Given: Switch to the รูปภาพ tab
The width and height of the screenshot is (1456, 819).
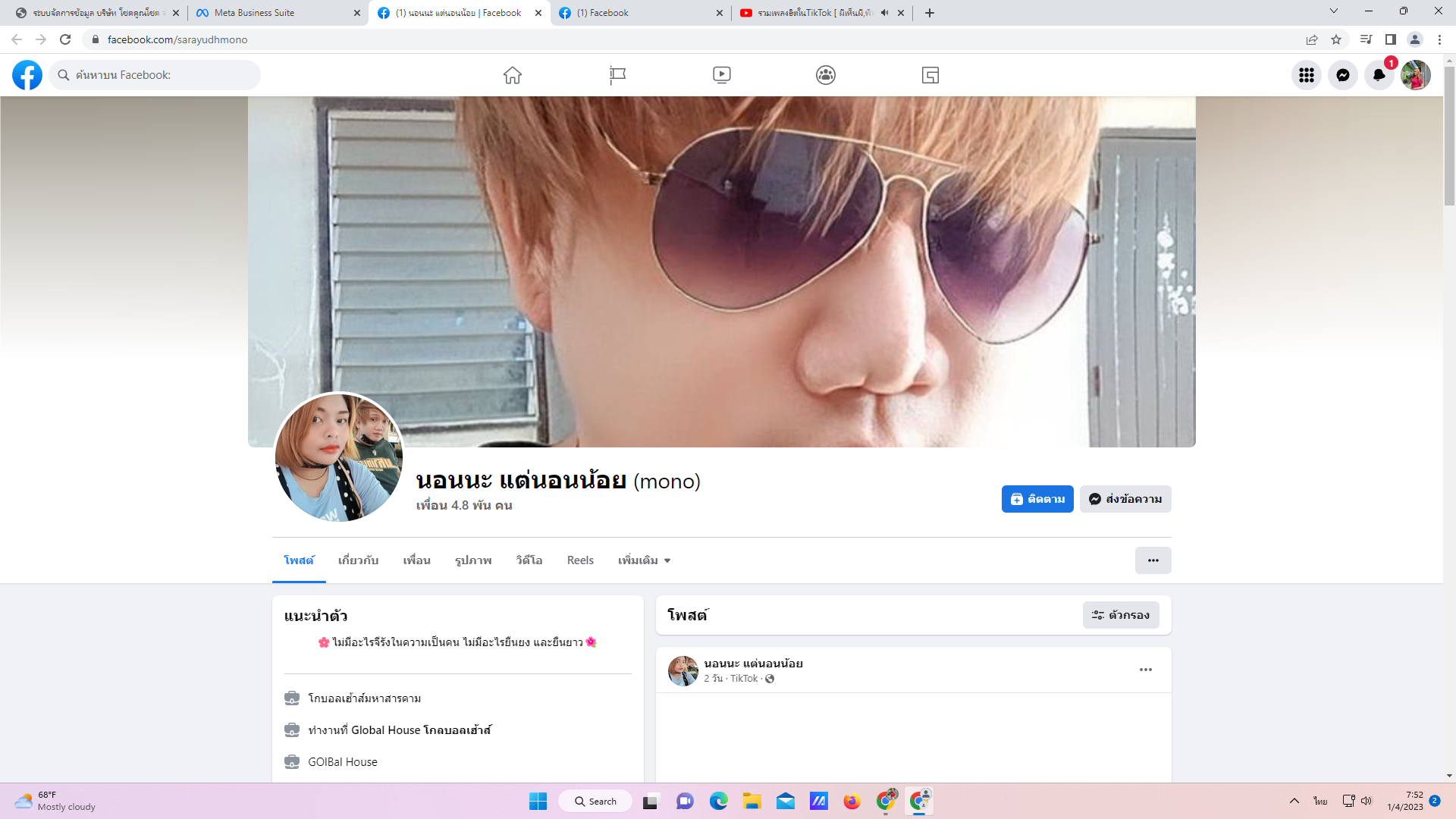Looking at the screenshot, I should (473, 560).
